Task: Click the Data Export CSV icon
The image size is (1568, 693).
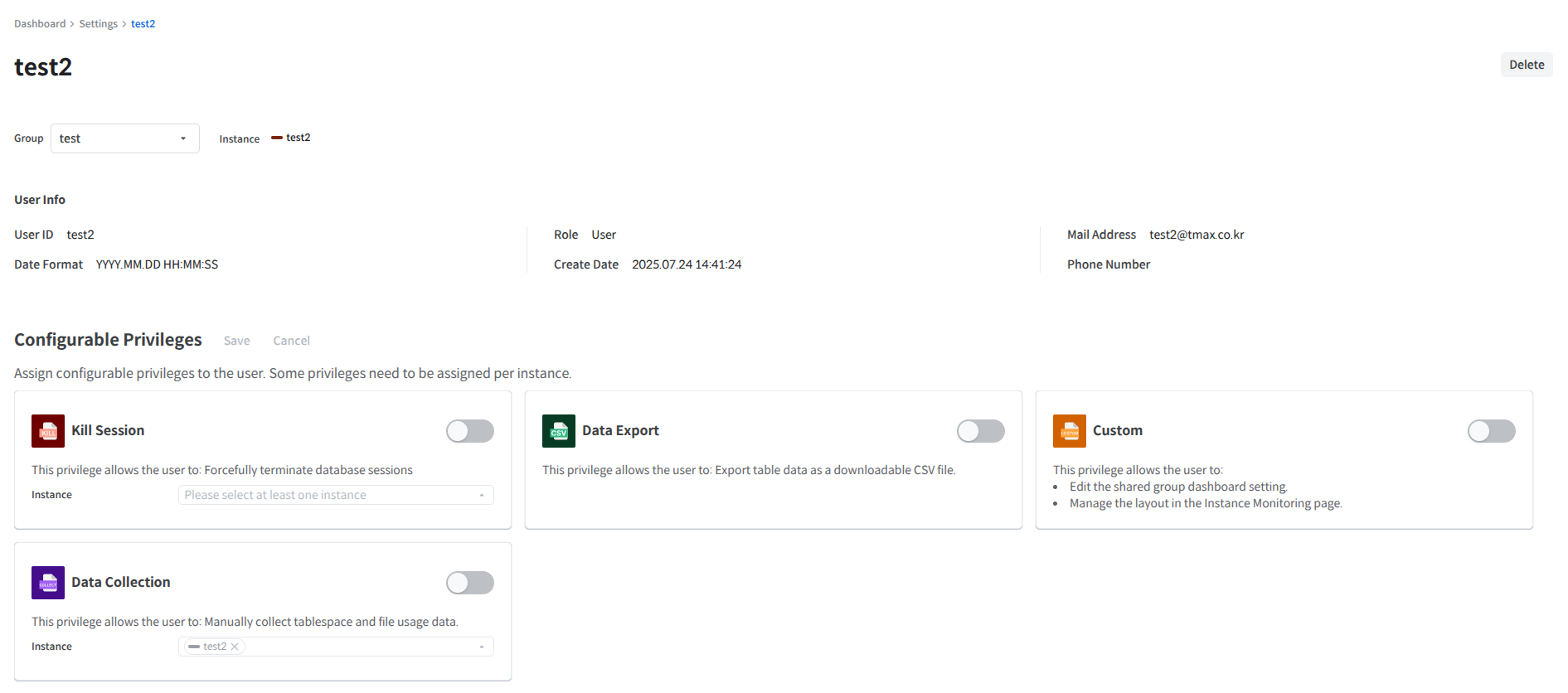Action: click(x=558, y=431)
